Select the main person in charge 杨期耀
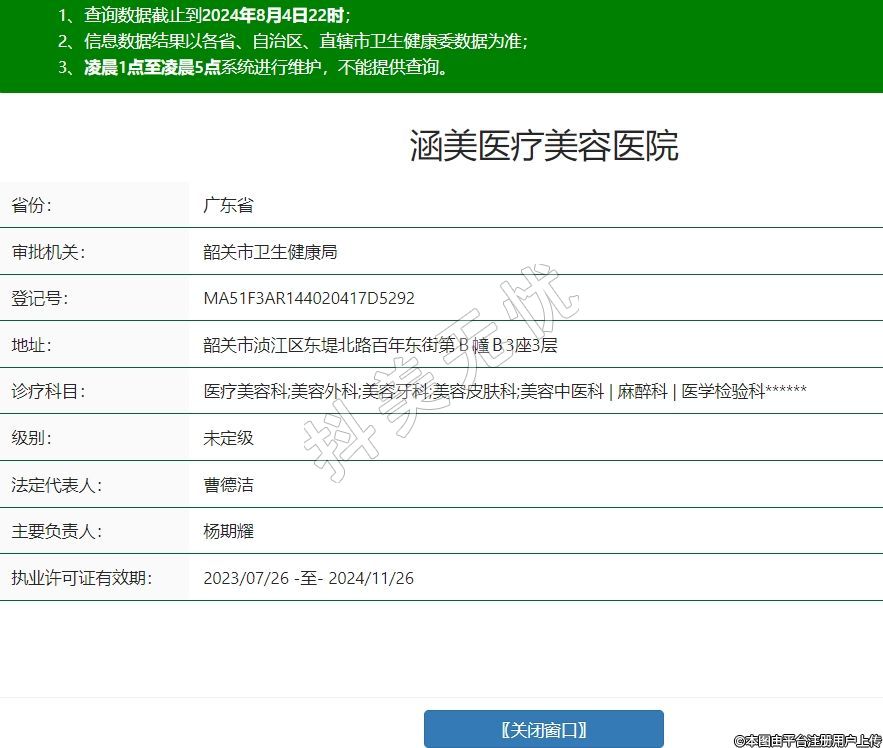 click(x=228, y=531)
